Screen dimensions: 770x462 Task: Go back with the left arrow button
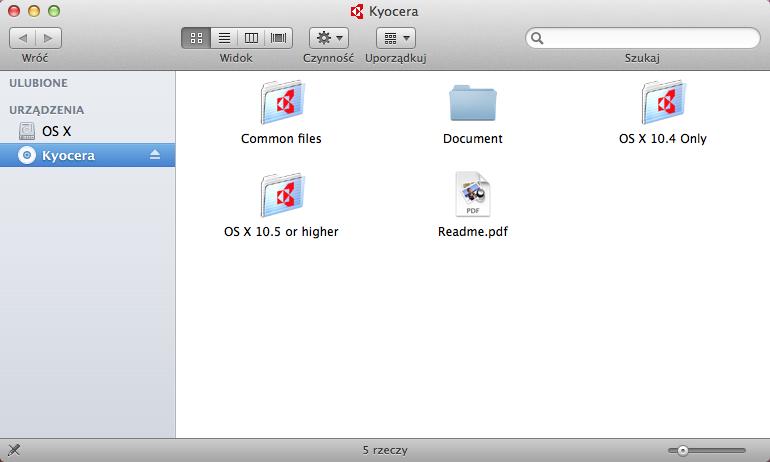click(23, 38)
